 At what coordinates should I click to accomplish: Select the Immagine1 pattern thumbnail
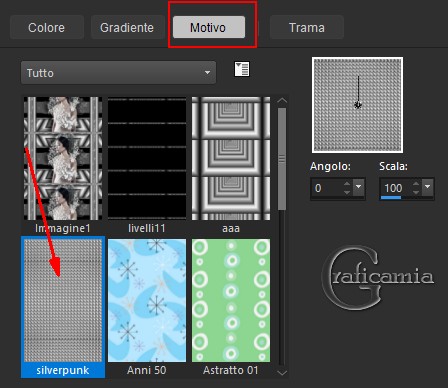click(63, 158)
